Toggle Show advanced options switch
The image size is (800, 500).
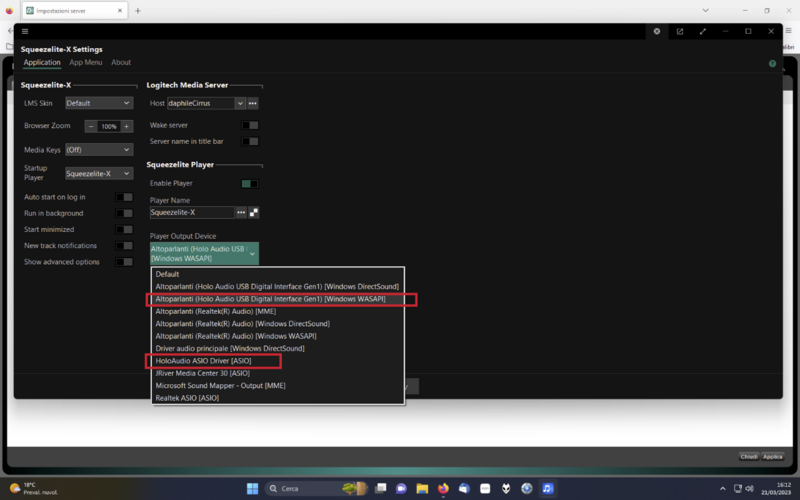[x=123, y=262]
